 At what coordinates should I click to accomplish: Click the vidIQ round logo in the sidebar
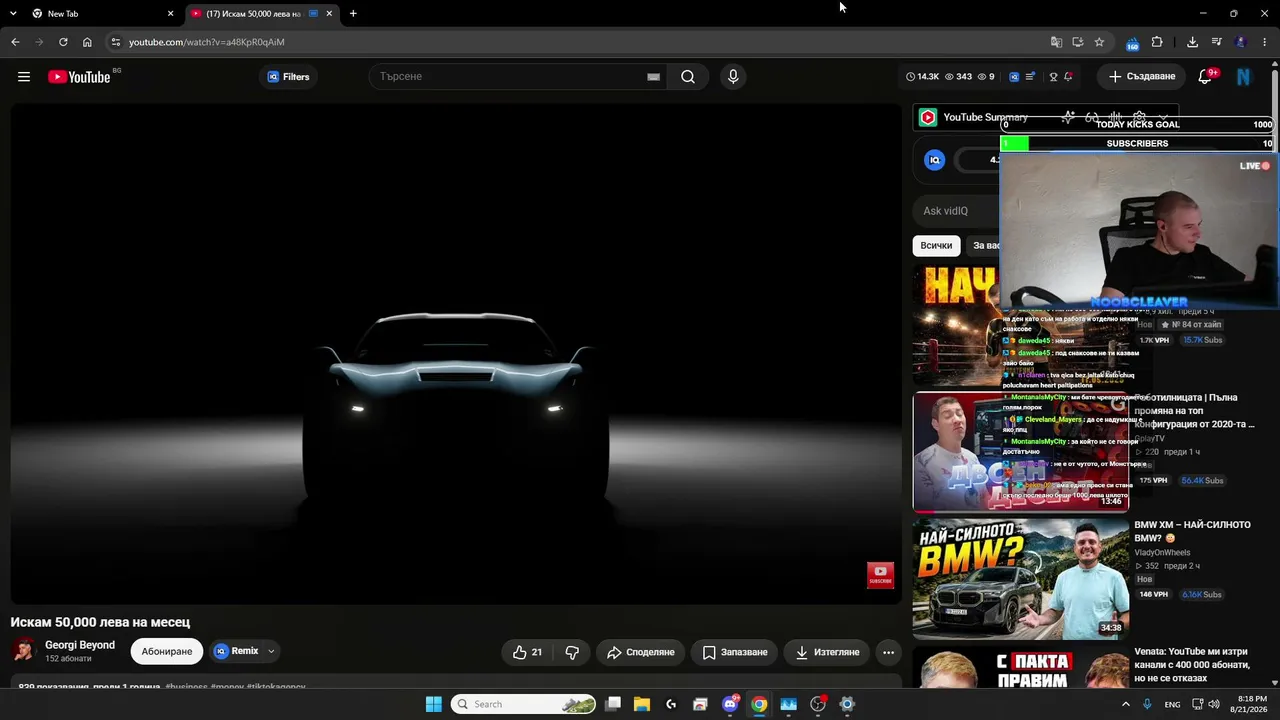tap(935, 160)
